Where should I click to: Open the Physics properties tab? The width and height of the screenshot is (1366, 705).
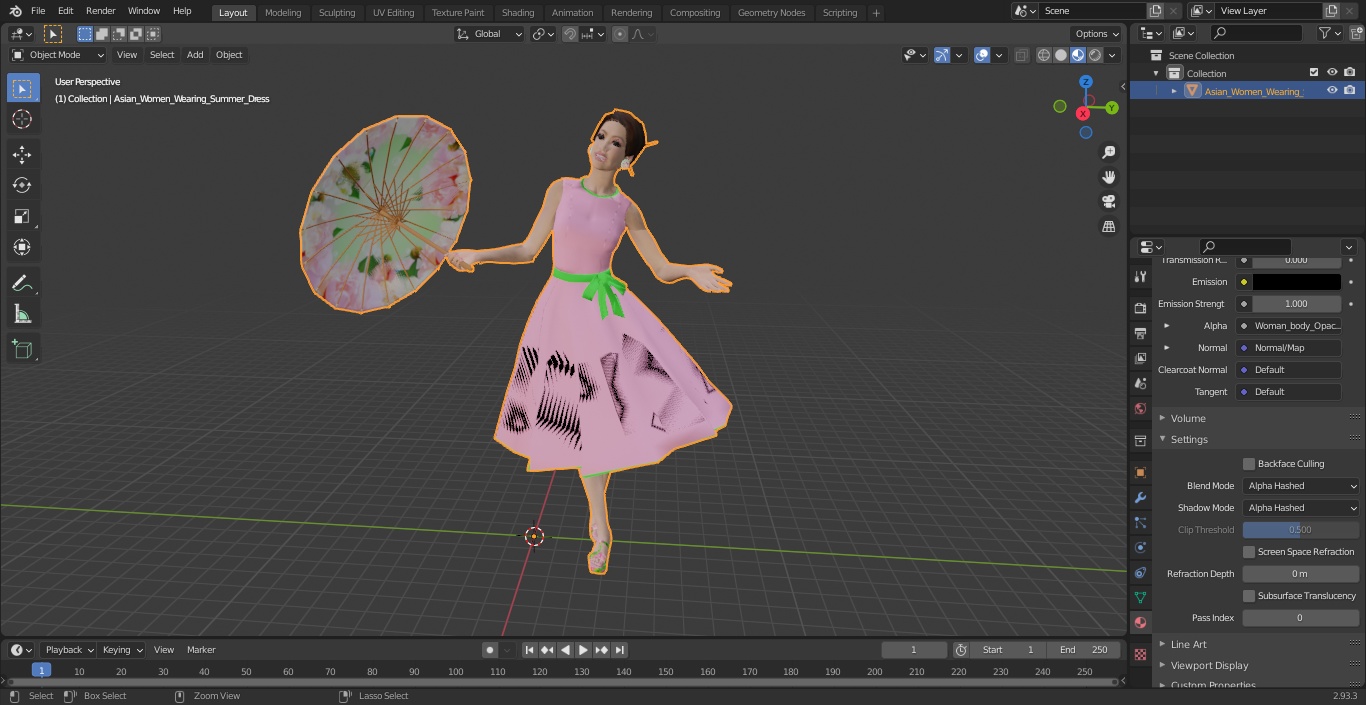point(1140,547)
